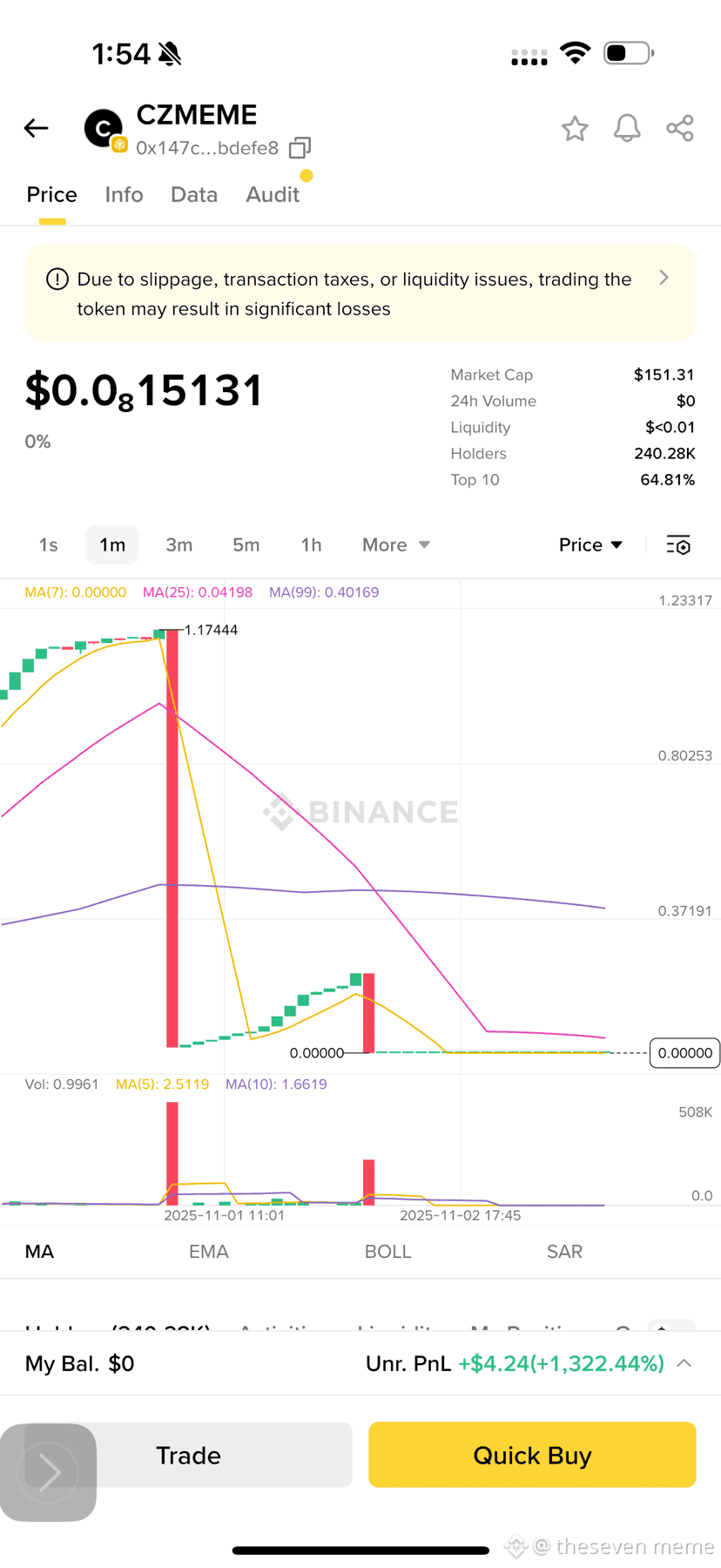Copy the contract address 0x147c...bdefe8
This screenshot has height=1568, width=721.
pyautogui.click(x=300, y=148)
